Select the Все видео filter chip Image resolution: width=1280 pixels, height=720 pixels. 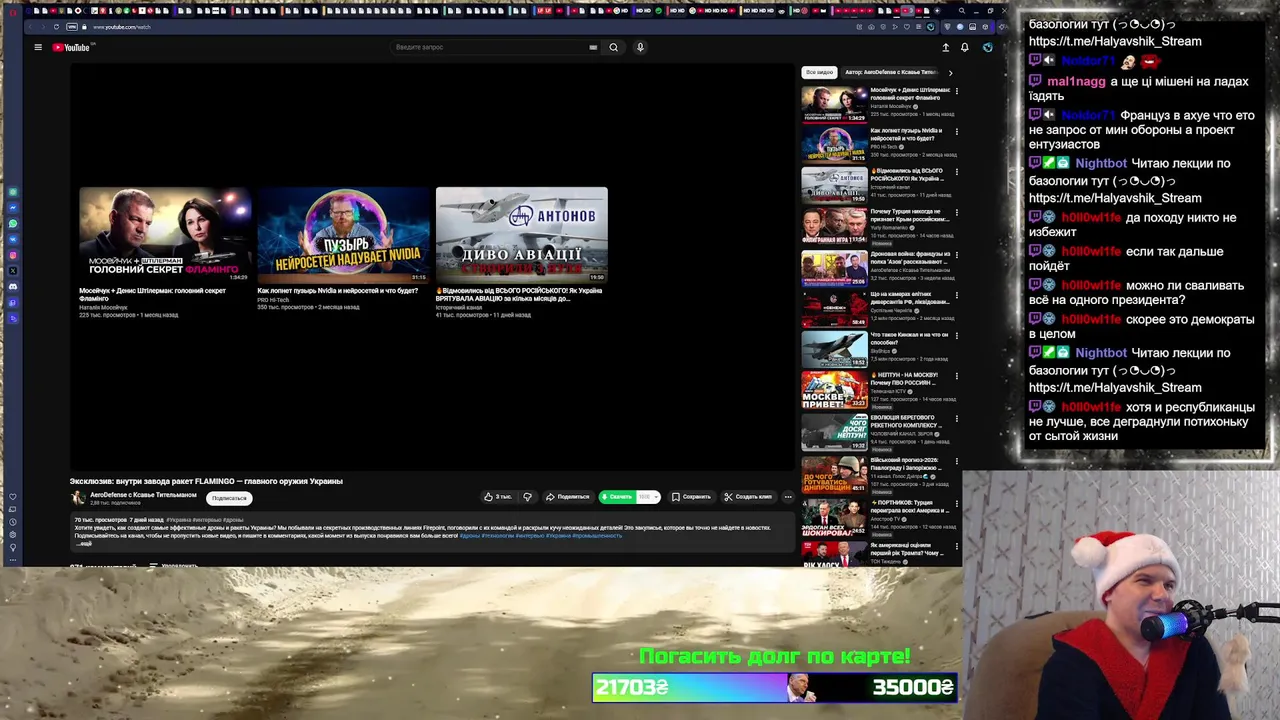(819, 72)
